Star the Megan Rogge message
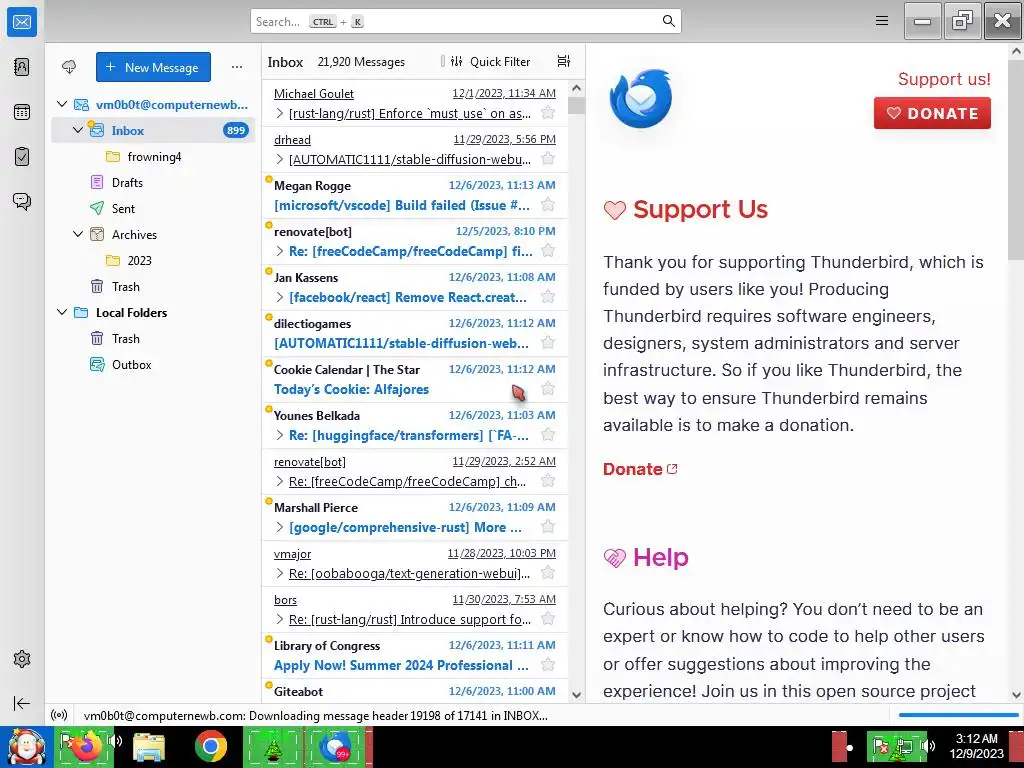The image size is (1024, 768). point(548,205)
